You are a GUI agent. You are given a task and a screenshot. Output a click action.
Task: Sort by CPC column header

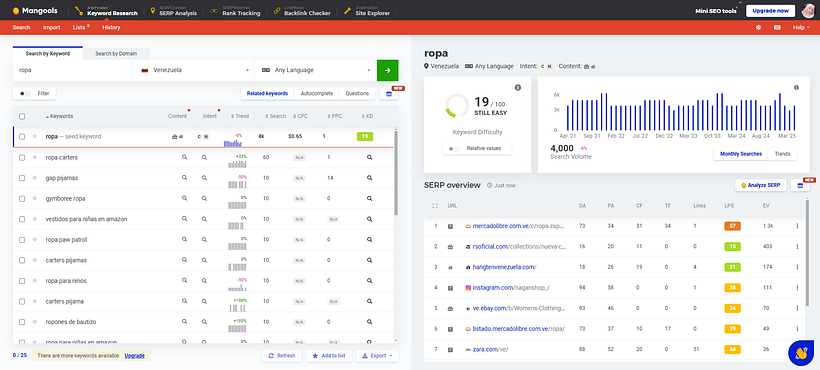tap(301, 116)
